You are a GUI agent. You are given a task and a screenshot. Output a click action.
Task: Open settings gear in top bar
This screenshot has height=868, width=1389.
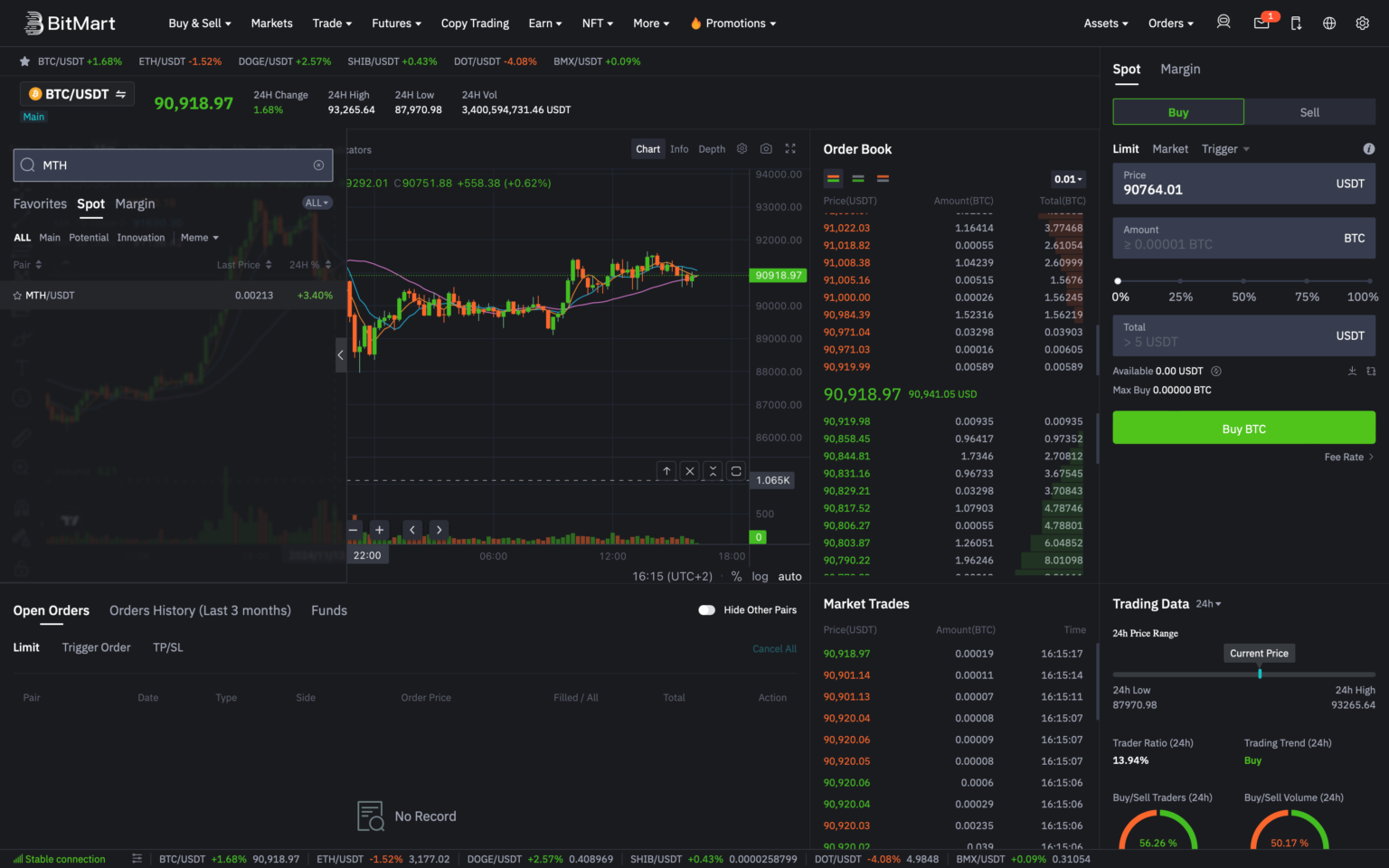click(1363, 23)
